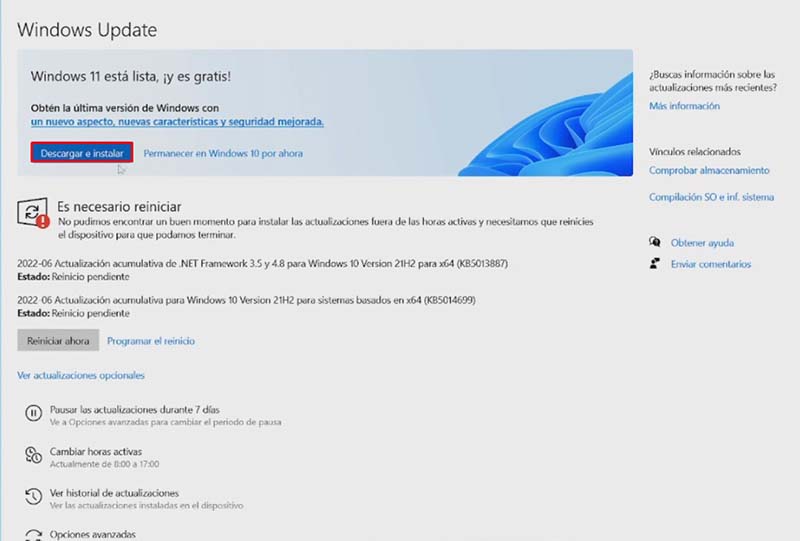Image resolution: width=800 pixels, height=541 pixels.
Task: Click the Vínculos relacionados heading
Action: [694, 152]
